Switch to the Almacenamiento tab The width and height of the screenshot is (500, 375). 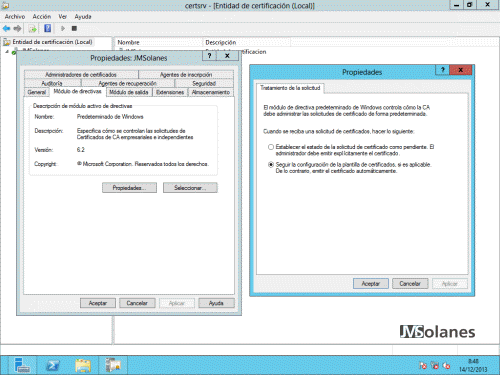[x=211, y=92]
